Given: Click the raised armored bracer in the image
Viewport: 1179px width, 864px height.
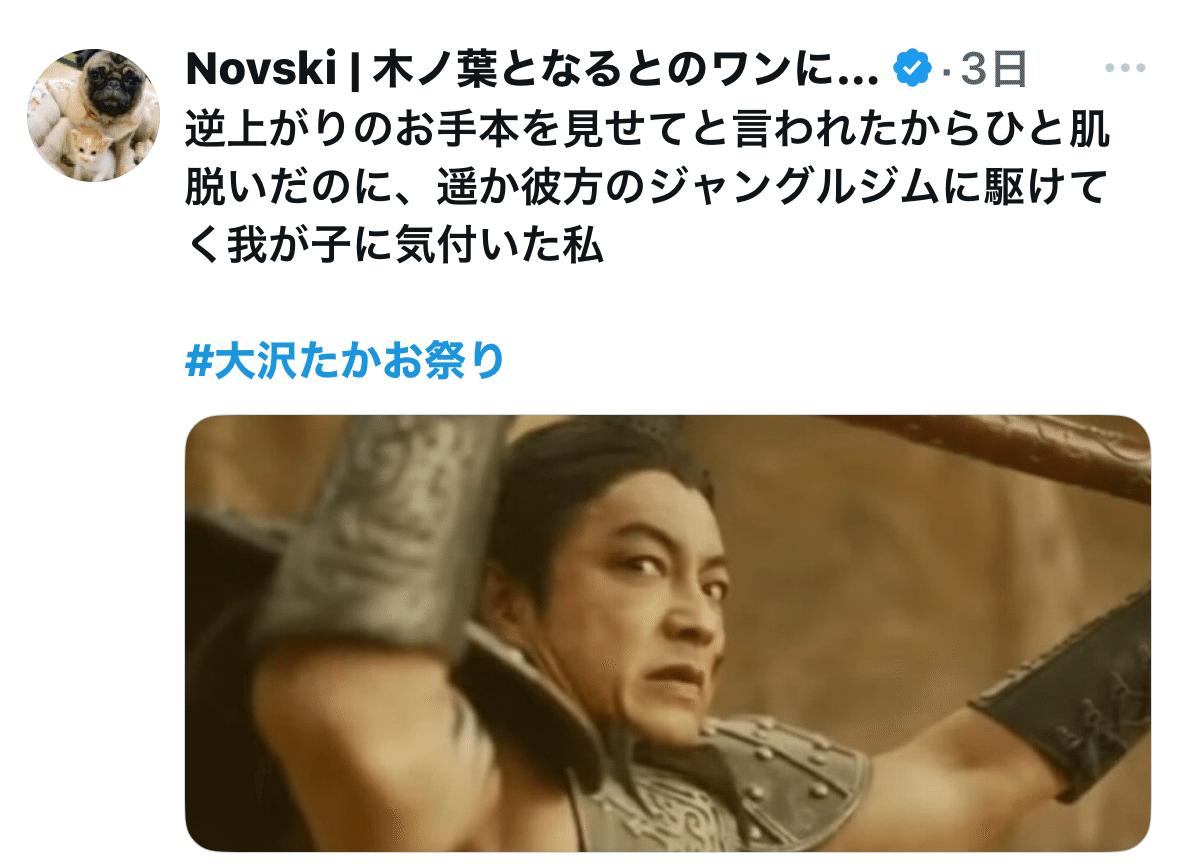Looking at the screenshot, I should pos(391,526).
